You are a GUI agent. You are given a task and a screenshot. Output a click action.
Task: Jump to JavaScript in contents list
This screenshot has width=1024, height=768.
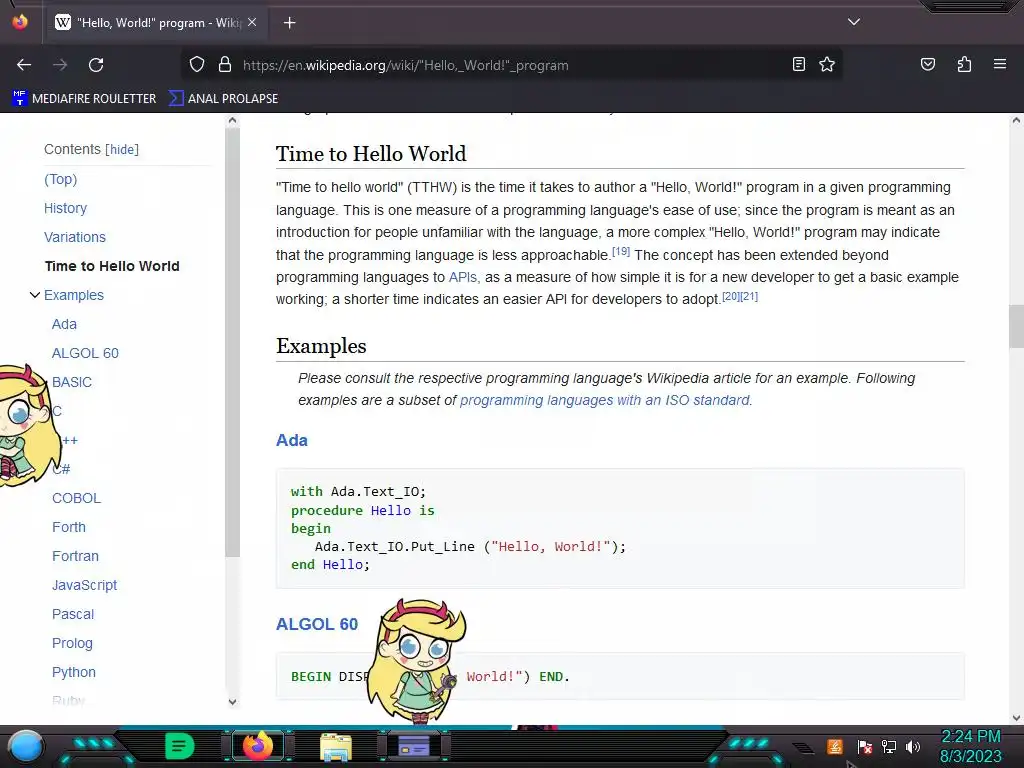(84, 585)
